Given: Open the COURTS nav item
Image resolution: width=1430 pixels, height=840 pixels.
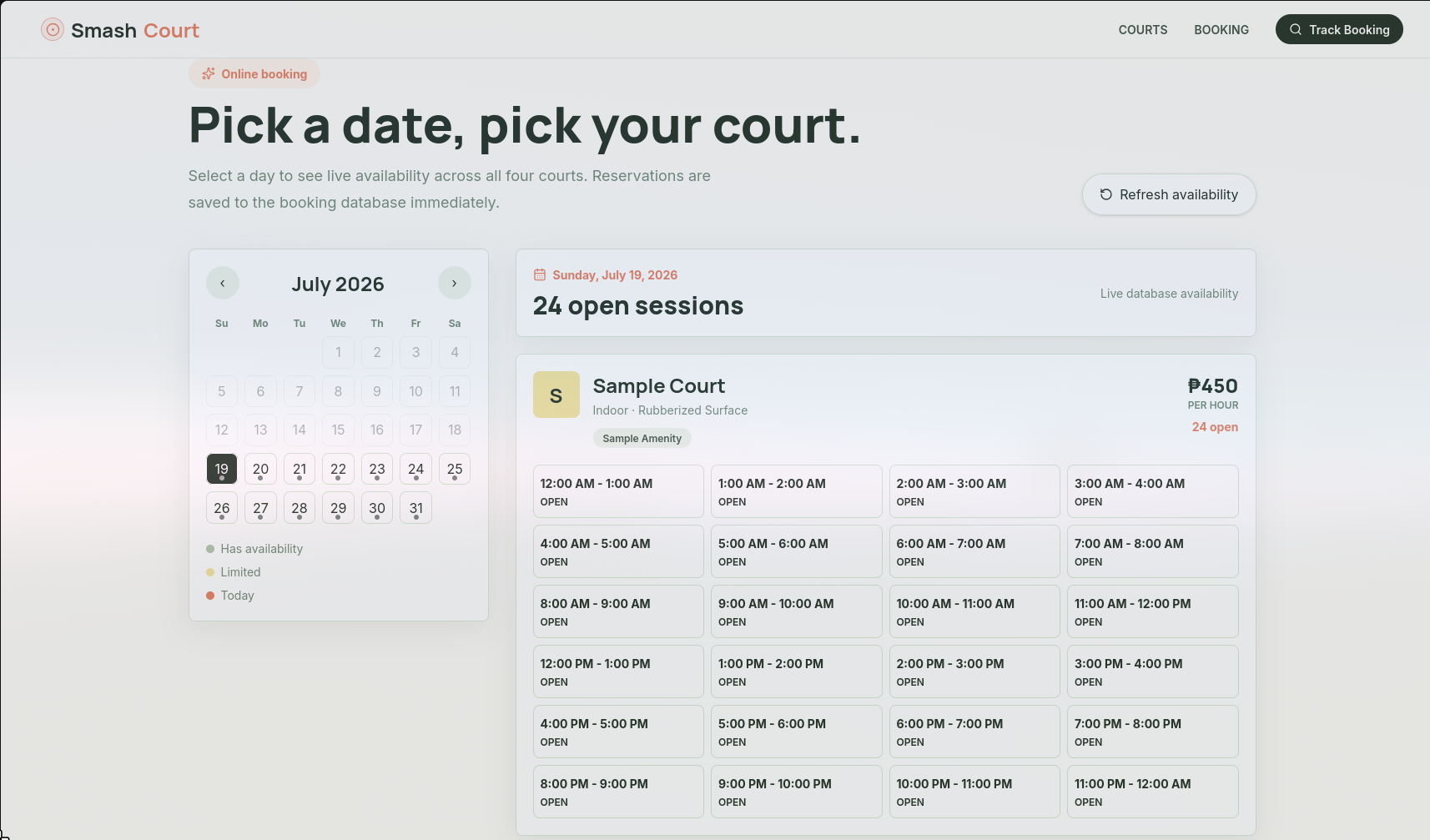Looking at the screenshot, I should 1143,30.
